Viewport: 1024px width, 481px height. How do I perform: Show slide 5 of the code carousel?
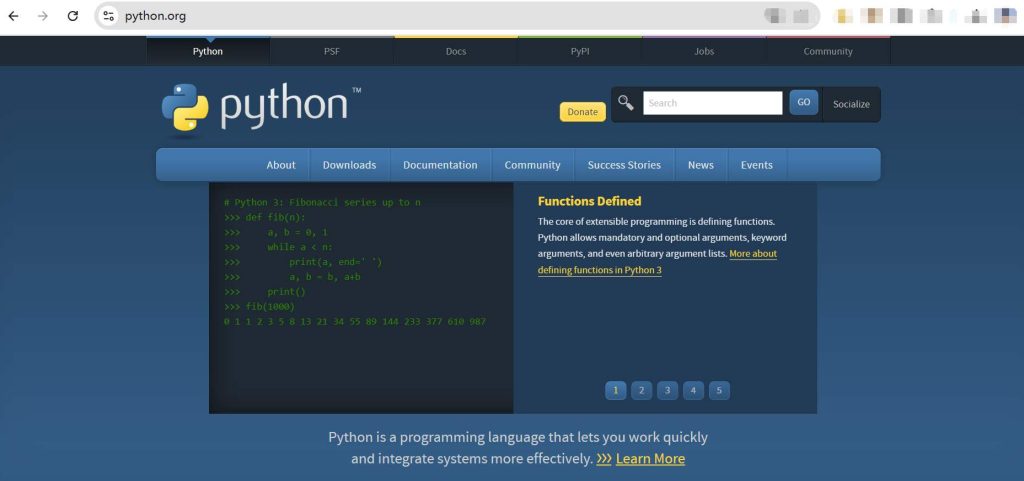(719, 390)
